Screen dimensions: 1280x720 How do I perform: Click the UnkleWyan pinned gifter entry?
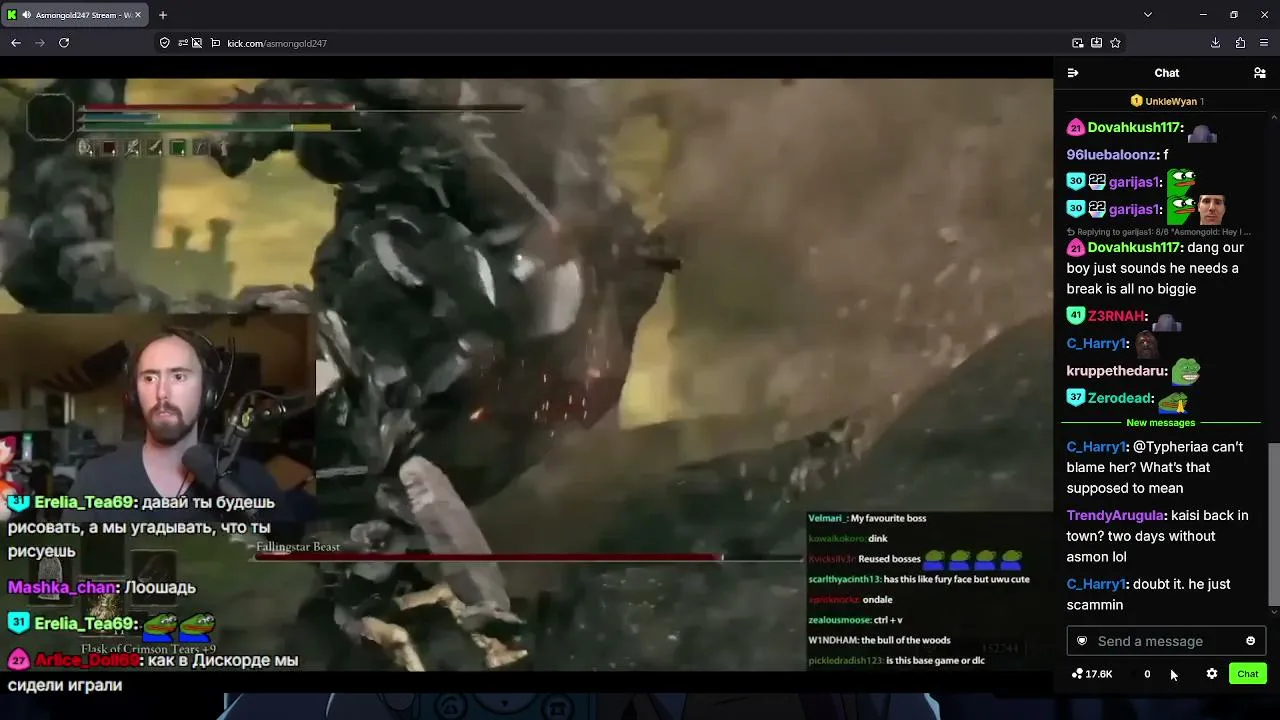click(1166, 101)
